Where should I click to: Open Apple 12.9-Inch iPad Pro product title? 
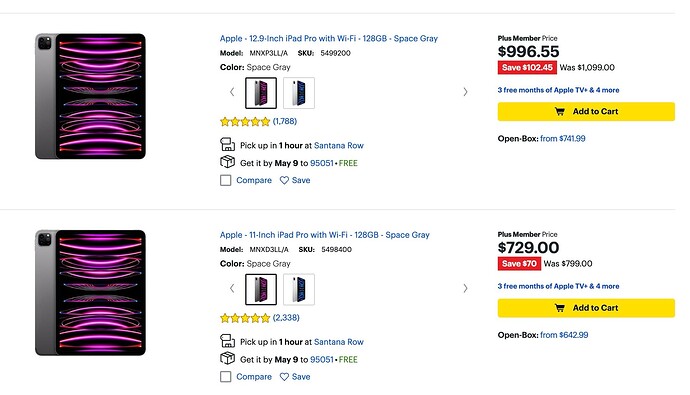point(329,39)
